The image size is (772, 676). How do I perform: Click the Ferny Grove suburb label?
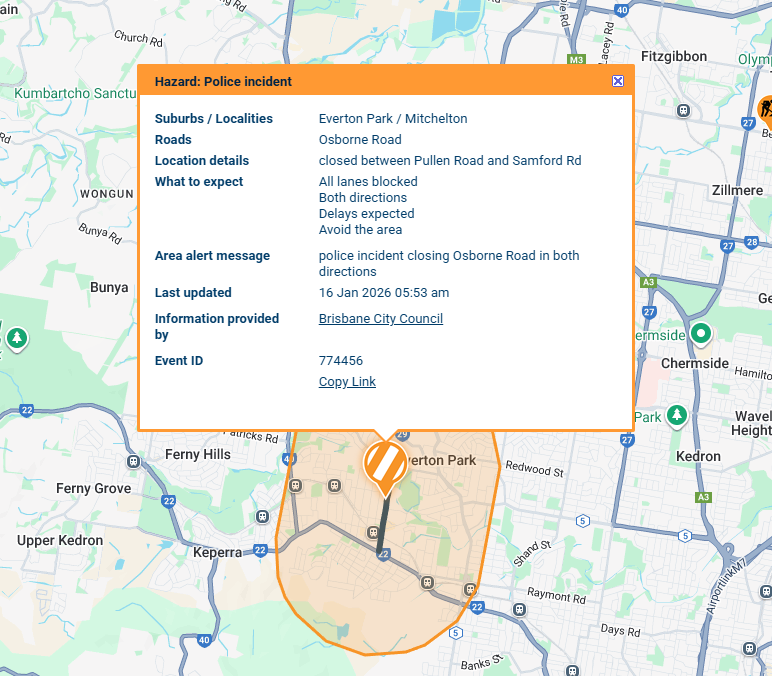[93, 488]
